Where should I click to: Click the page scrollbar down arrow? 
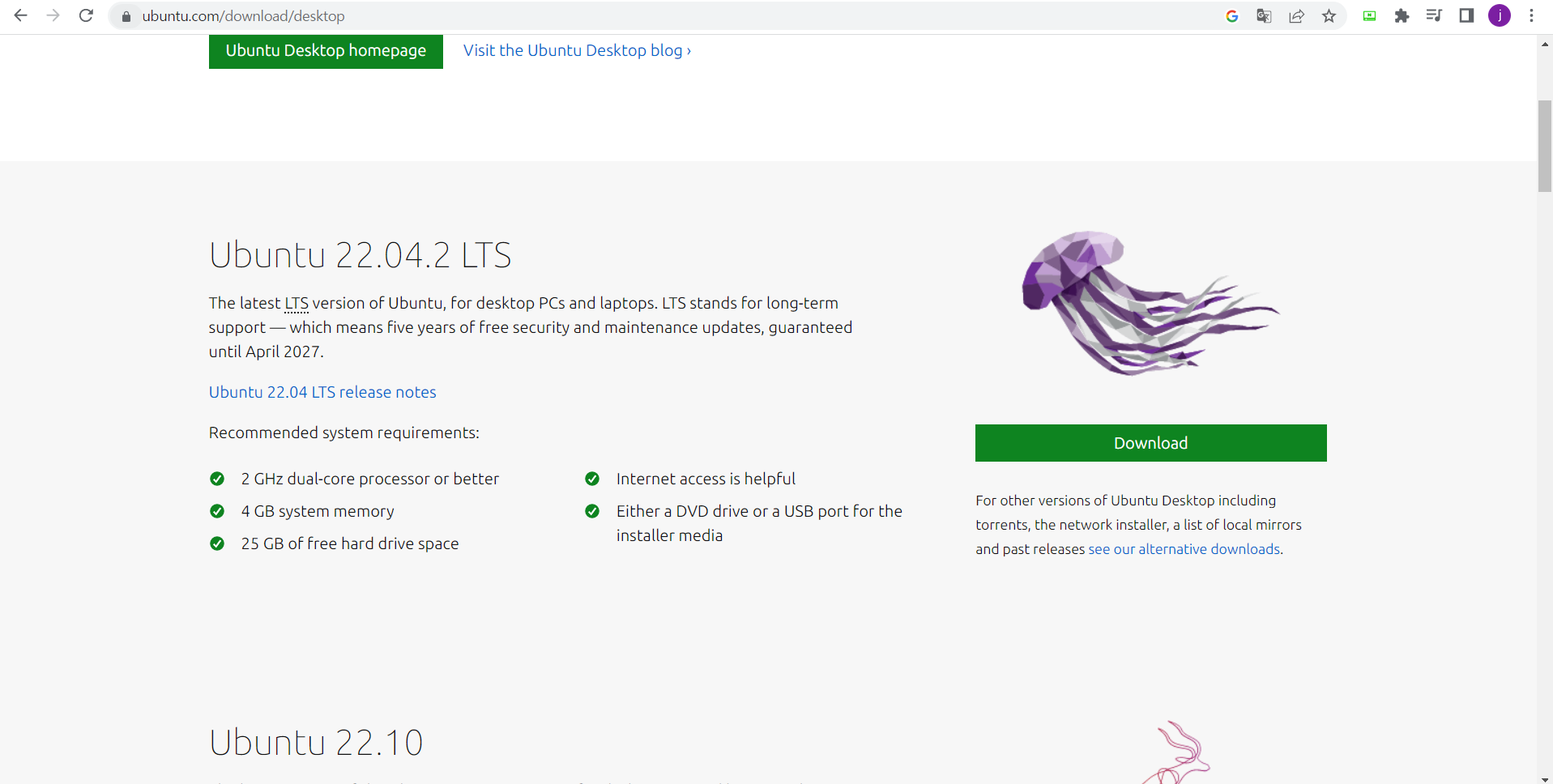1545,778
